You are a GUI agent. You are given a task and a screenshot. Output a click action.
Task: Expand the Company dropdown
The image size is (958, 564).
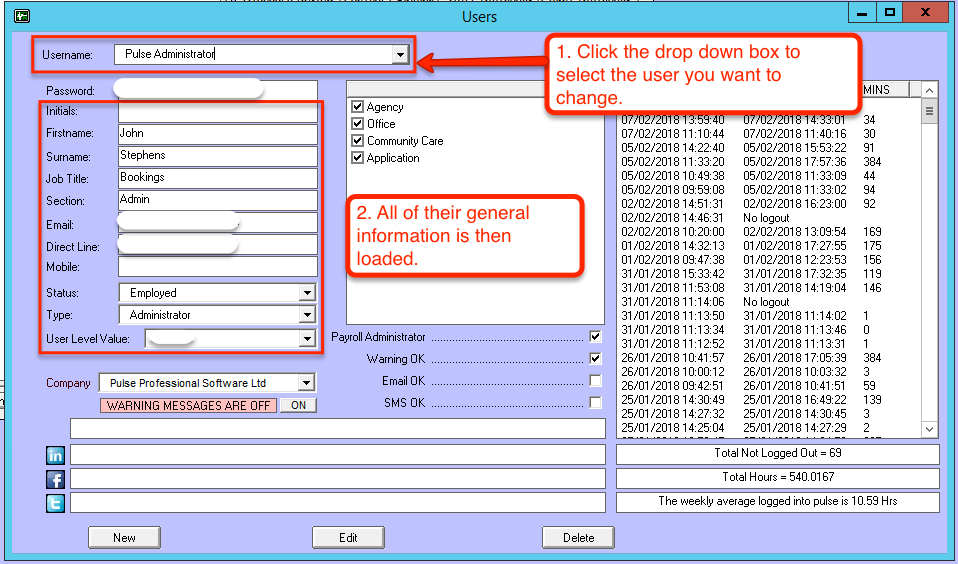(306, 383)
